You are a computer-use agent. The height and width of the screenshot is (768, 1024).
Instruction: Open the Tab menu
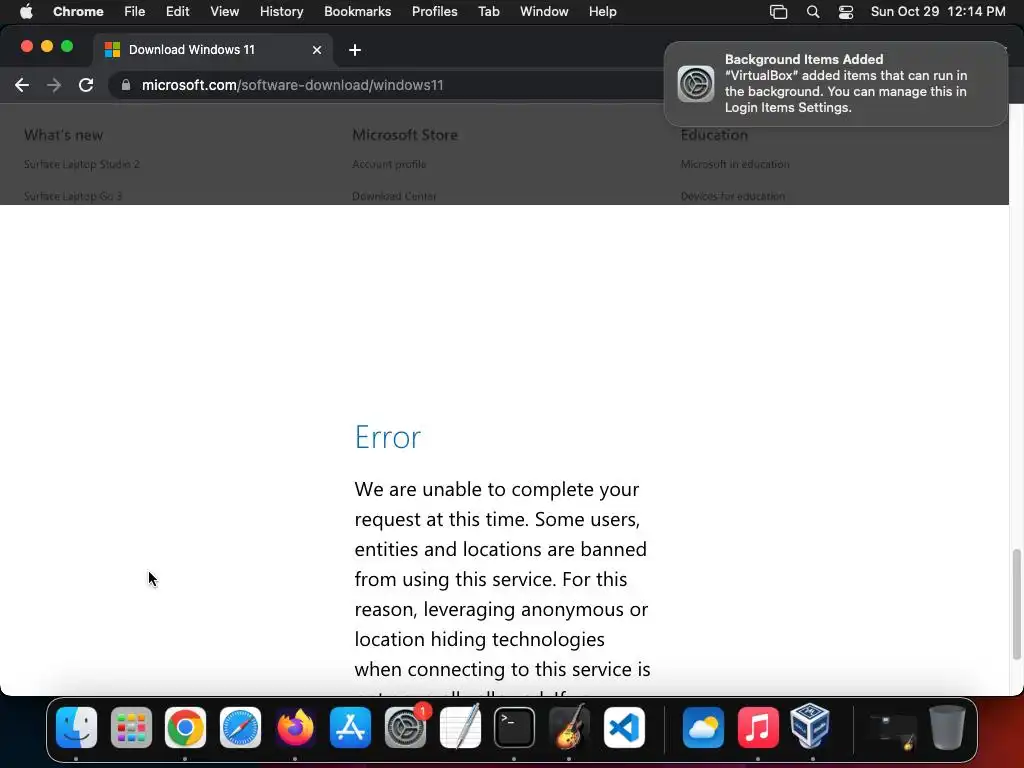point(488,12)
